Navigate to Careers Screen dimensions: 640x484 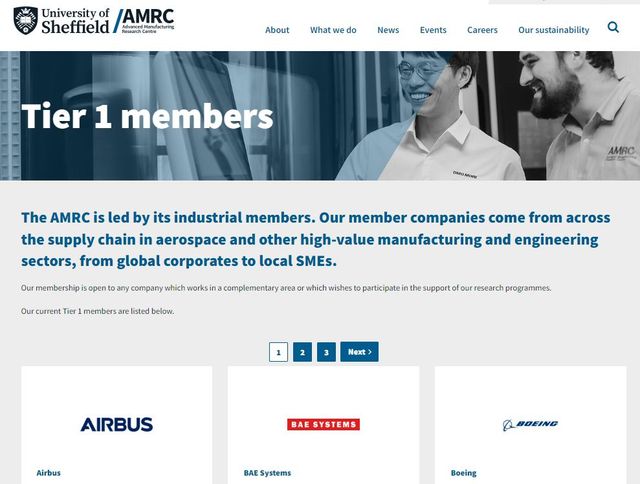coord(482,30)
